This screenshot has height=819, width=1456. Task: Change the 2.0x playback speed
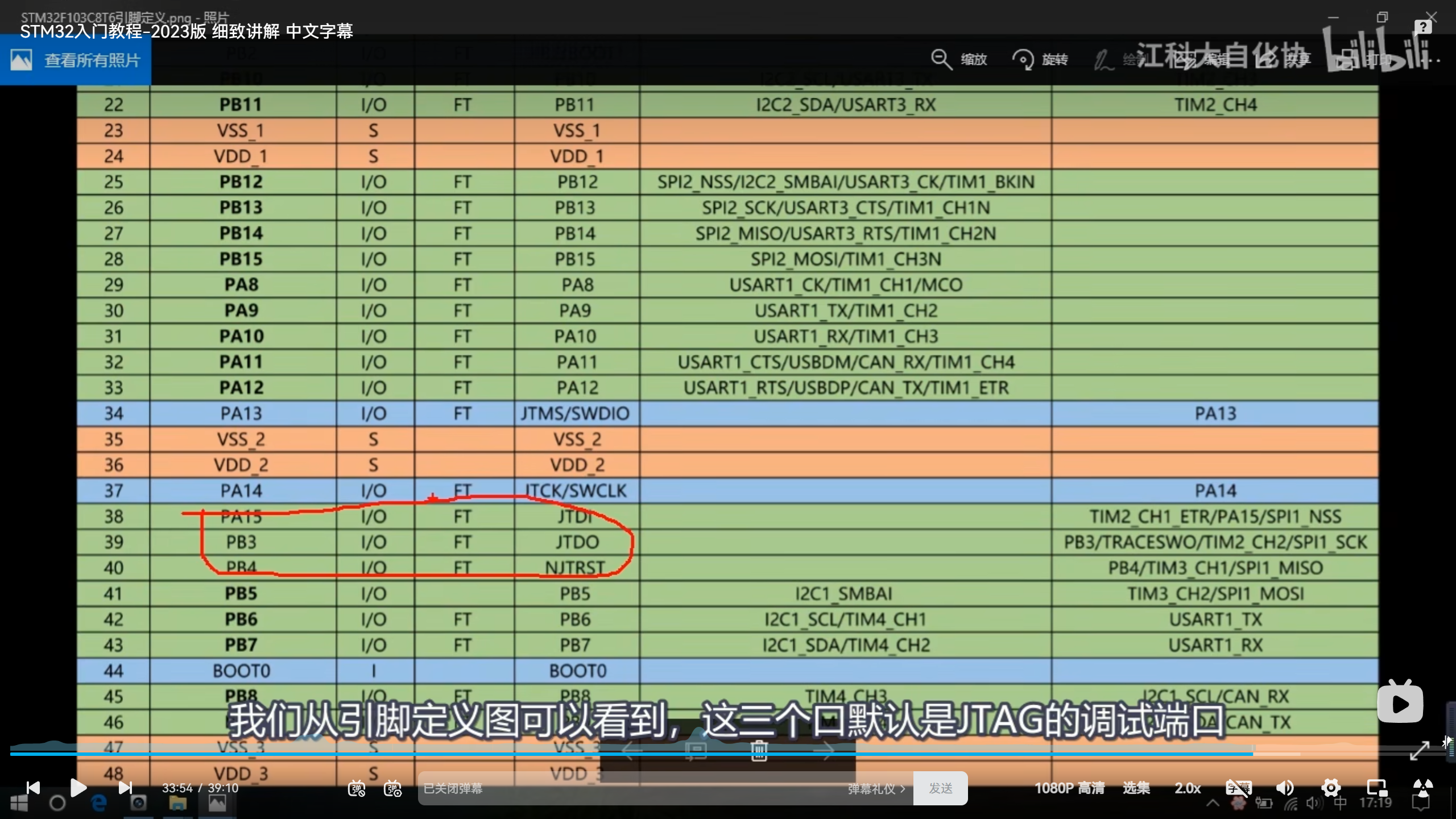[1188, 788]
